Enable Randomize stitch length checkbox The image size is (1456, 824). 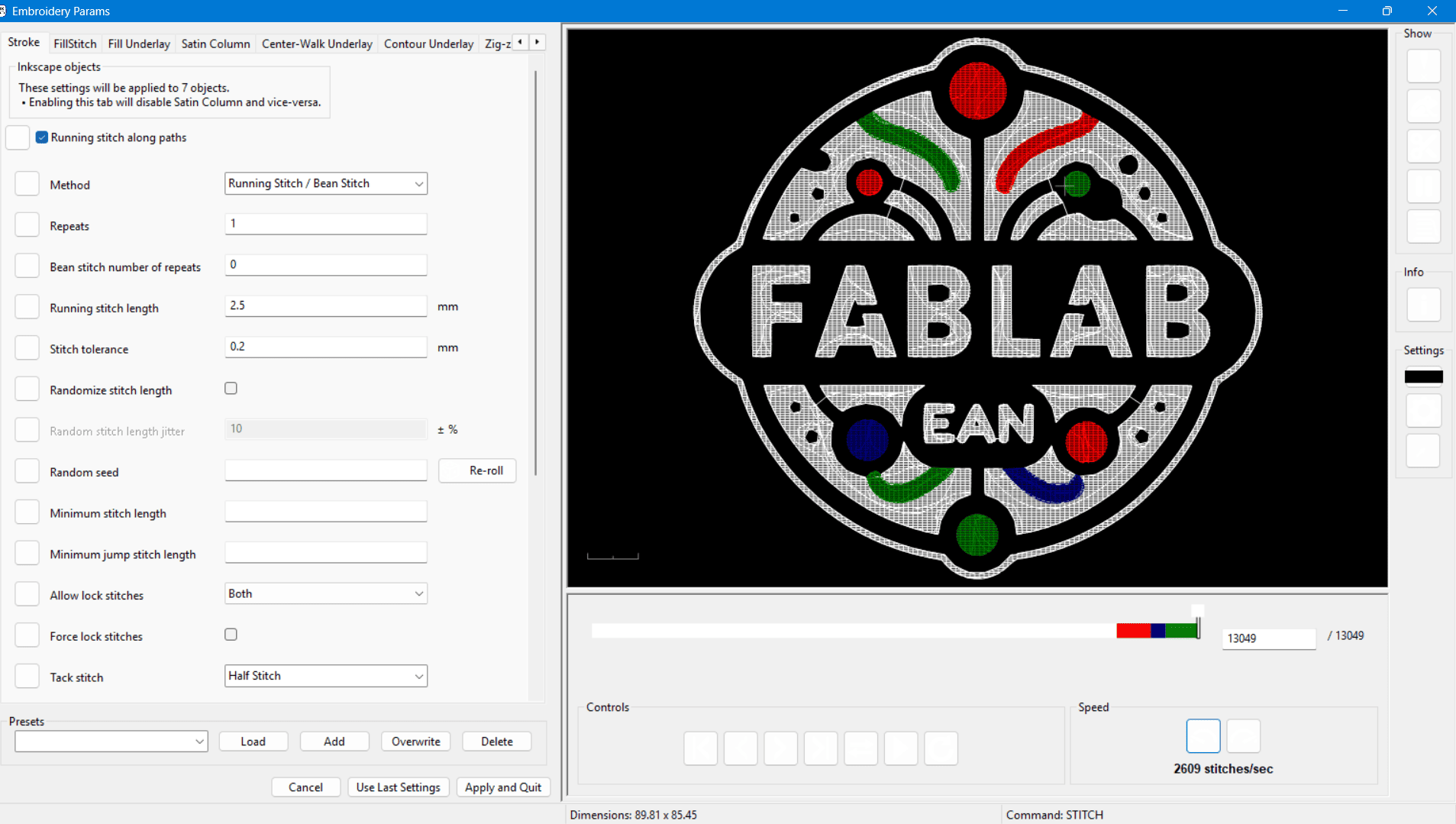point(231,389)
